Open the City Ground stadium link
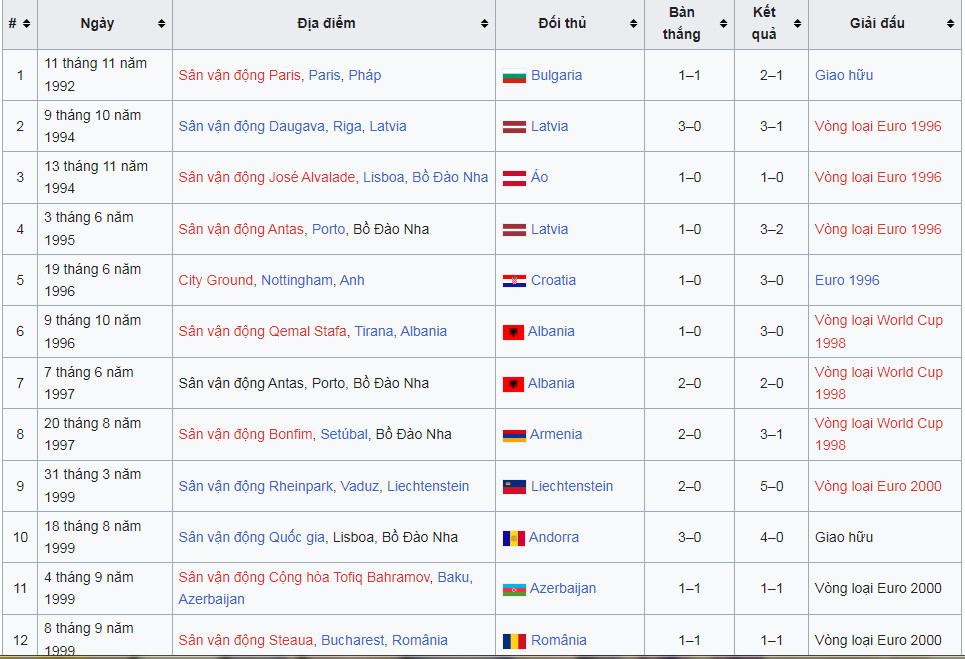965x659 pixels. point(216,281)
